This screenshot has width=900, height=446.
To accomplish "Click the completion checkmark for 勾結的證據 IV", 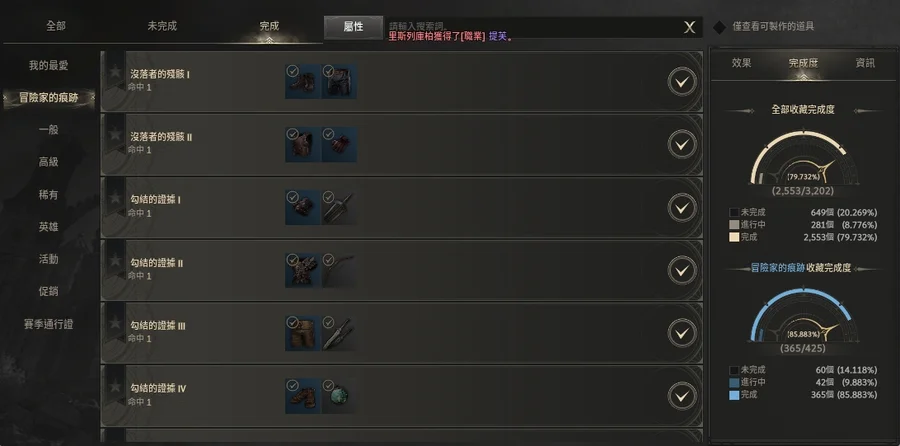I will tap(682, 396).
